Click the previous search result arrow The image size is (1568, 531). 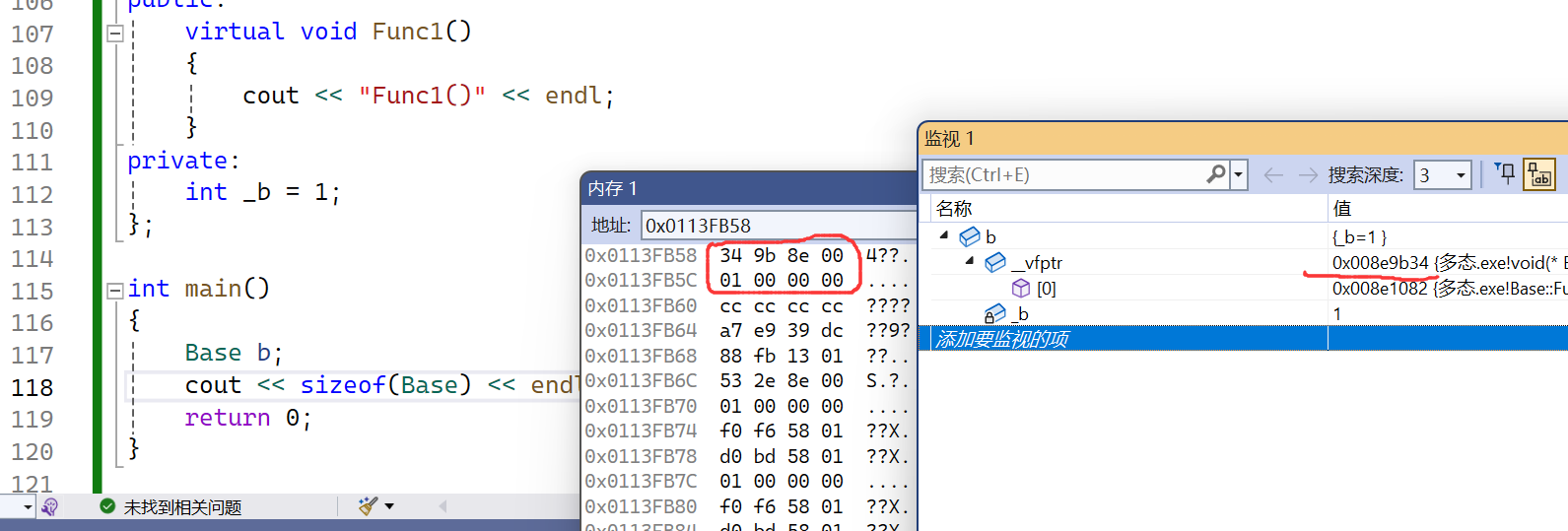1273,175
